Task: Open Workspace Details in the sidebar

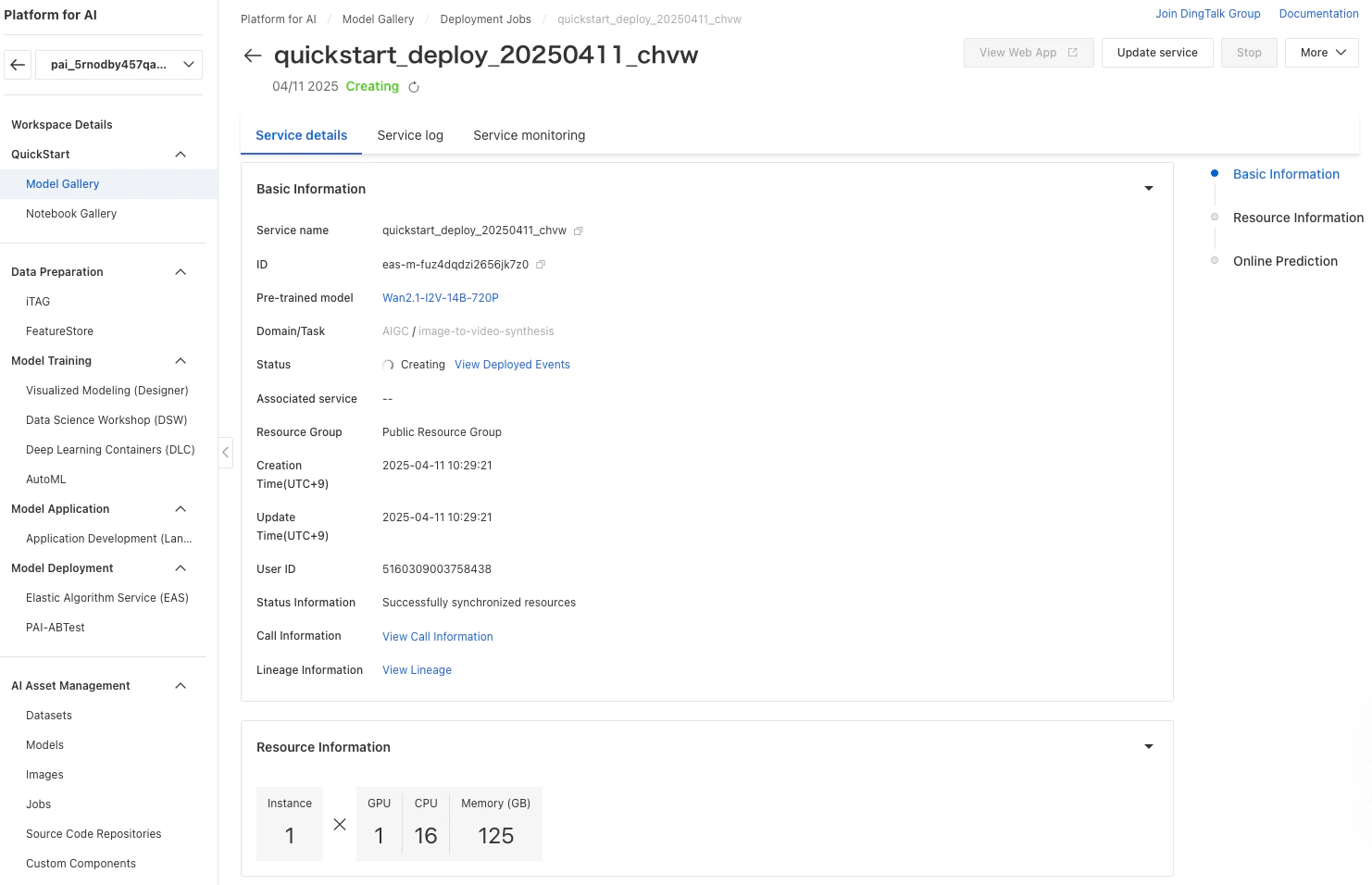Action: pos(62,125)
